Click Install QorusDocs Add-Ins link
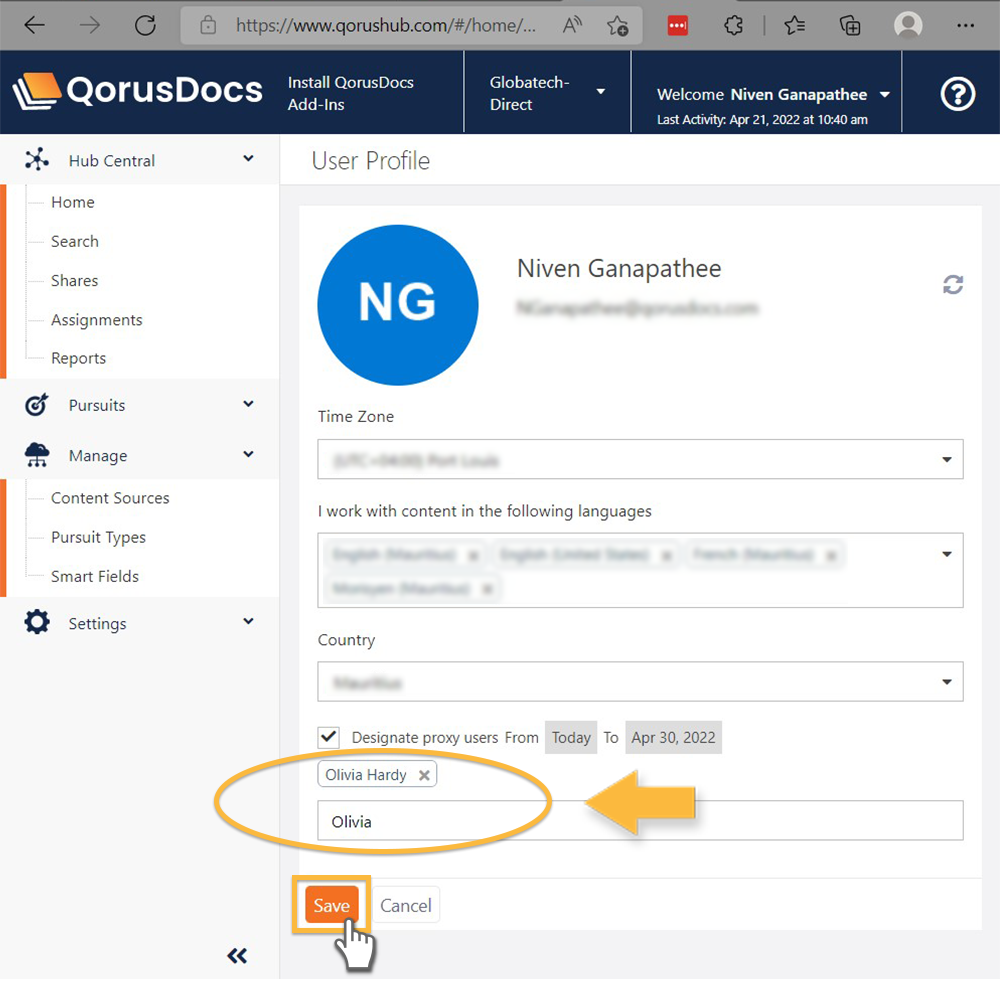Image resolution: width=1000 pixels, height=1000 pixels. 351,94
